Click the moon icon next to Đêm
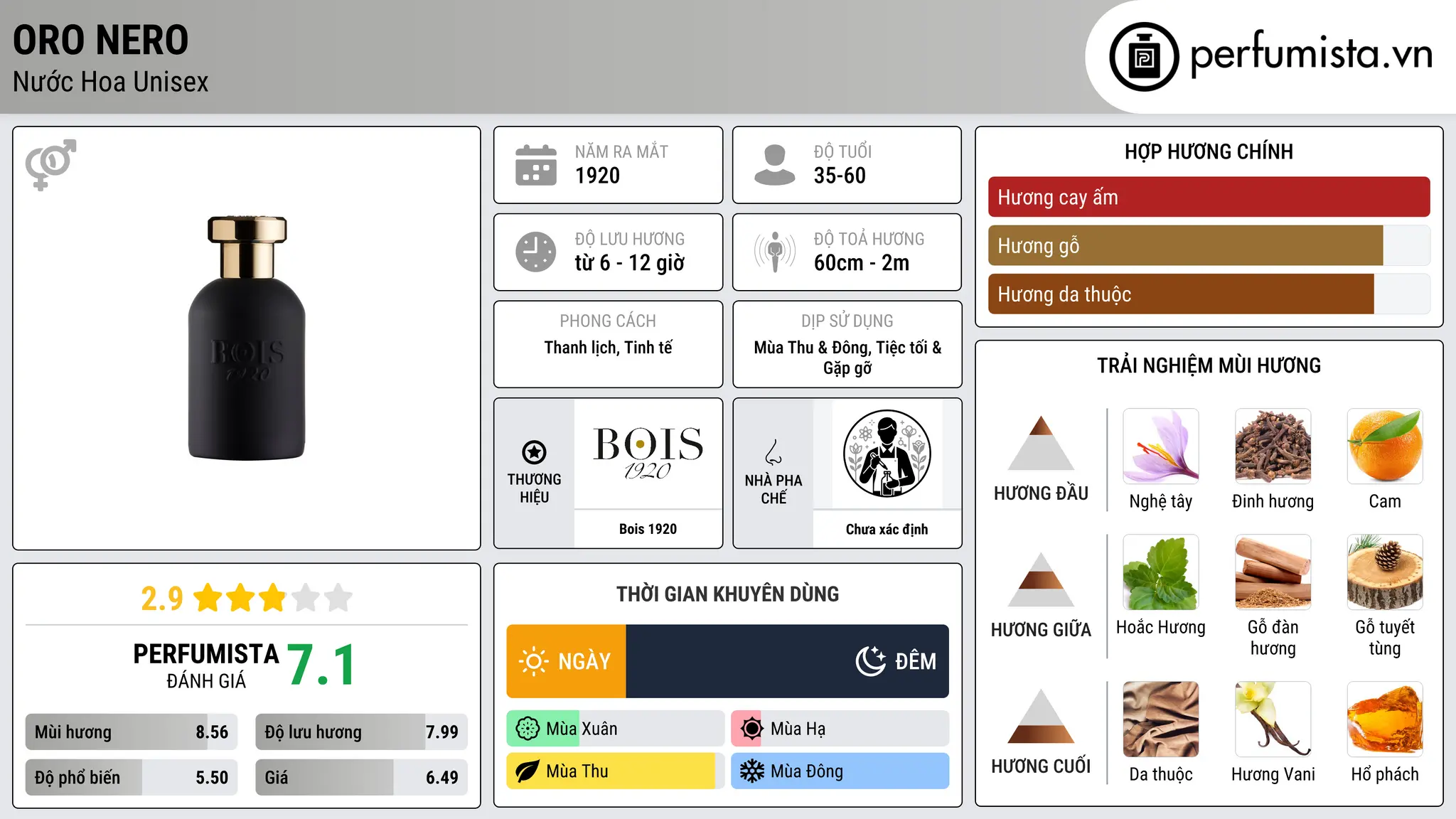 coord(871,661)
